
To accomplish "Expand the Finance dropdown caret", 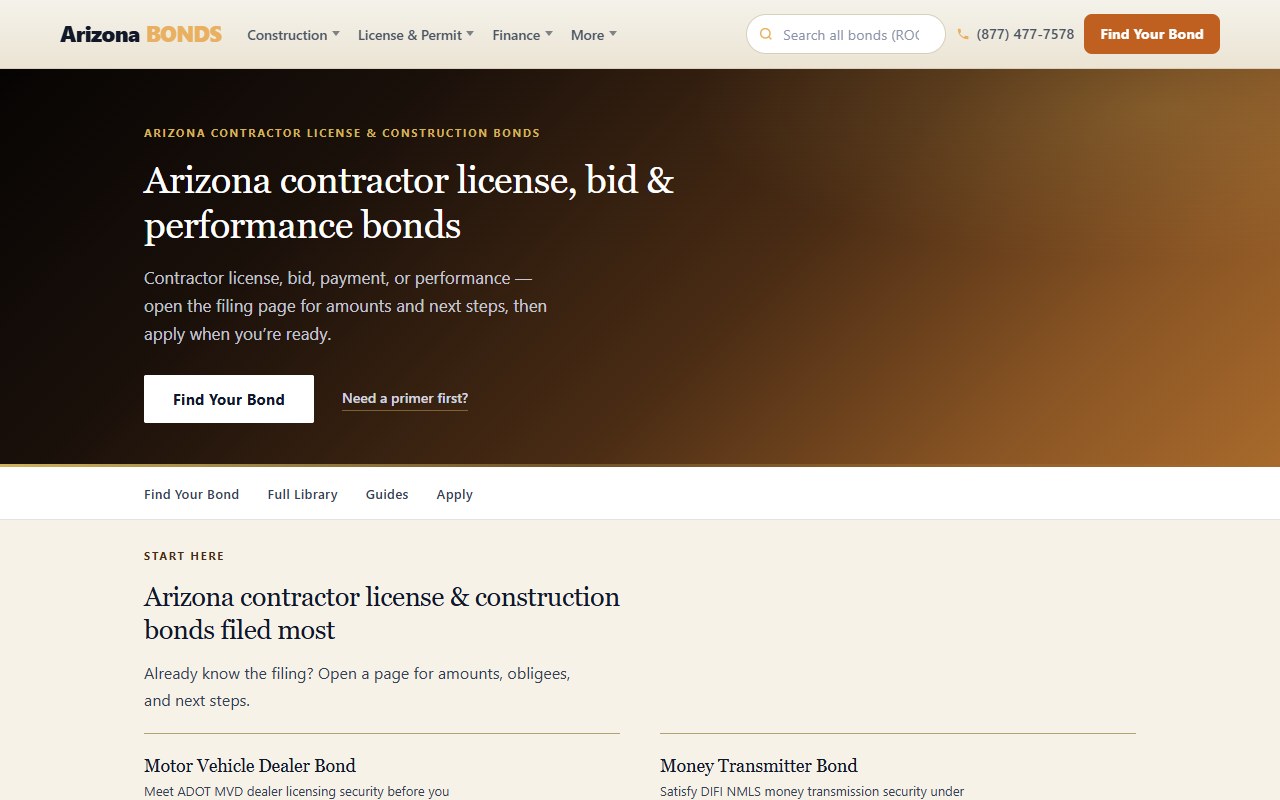I will point(549,34).
